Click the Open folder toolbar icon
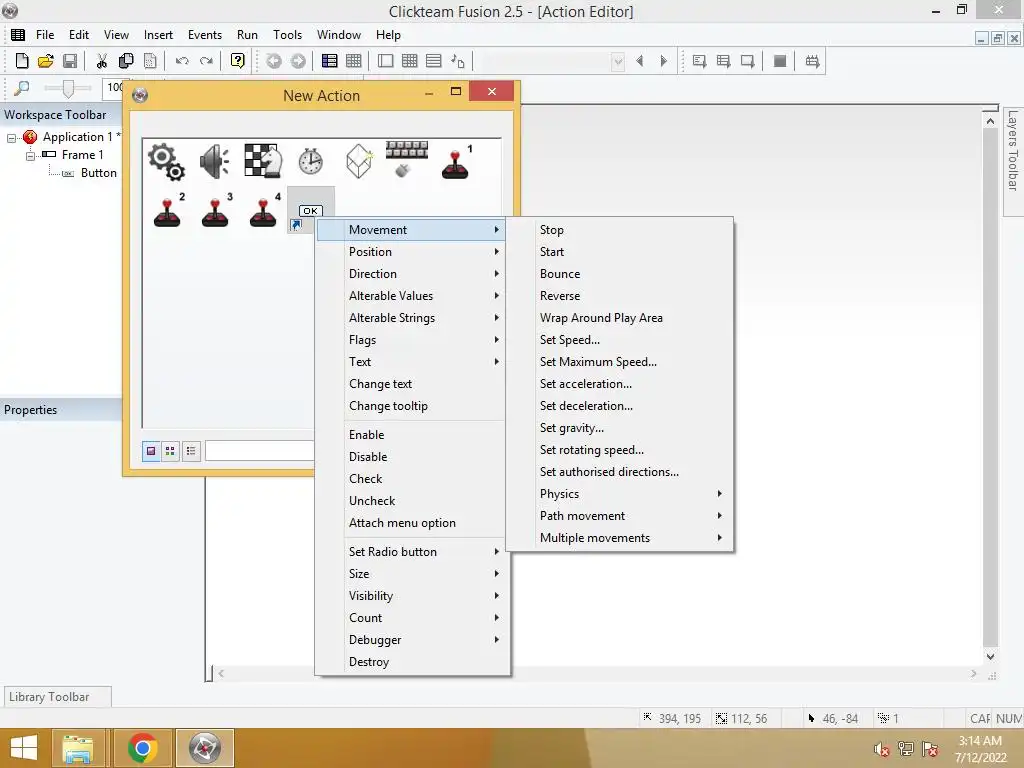The height and width of the screenshot is (768, 1024). (46, 61)
